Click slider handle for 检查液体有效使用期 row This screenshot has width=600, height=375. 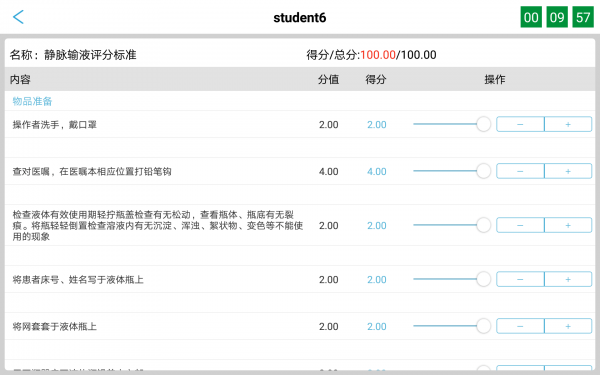(x=484, y=225)
